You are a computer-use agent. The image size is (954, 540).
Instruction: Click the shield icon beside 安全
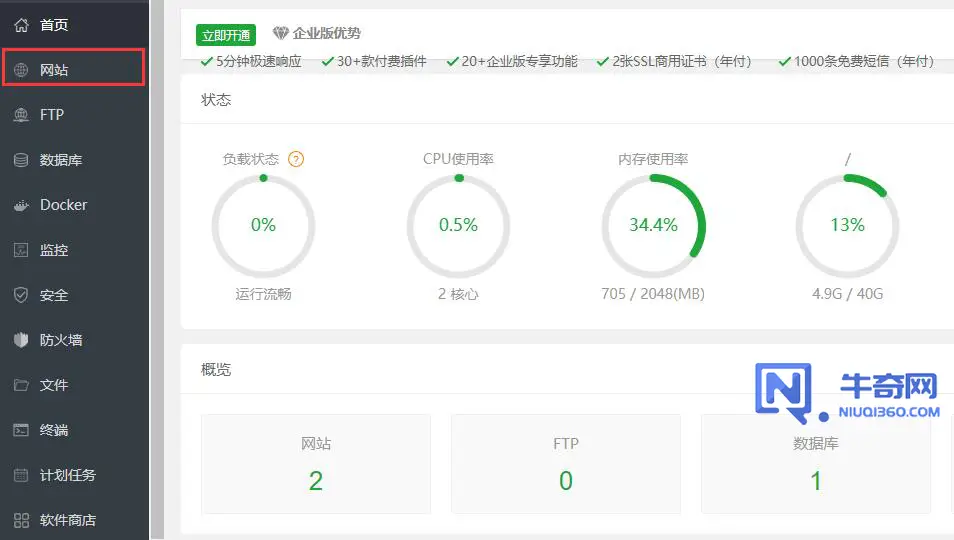tap(21, 295)
